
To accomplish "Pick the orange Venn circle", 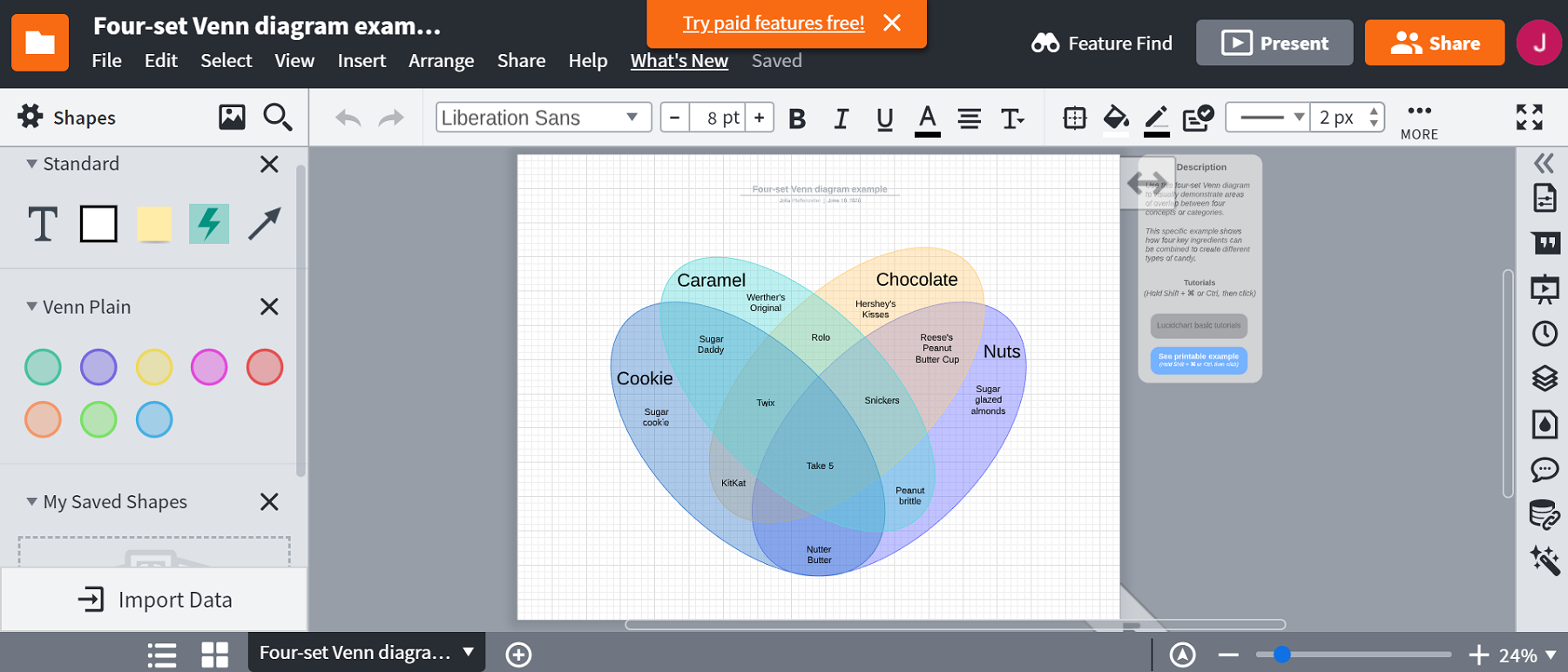I will tap(43, 419).
